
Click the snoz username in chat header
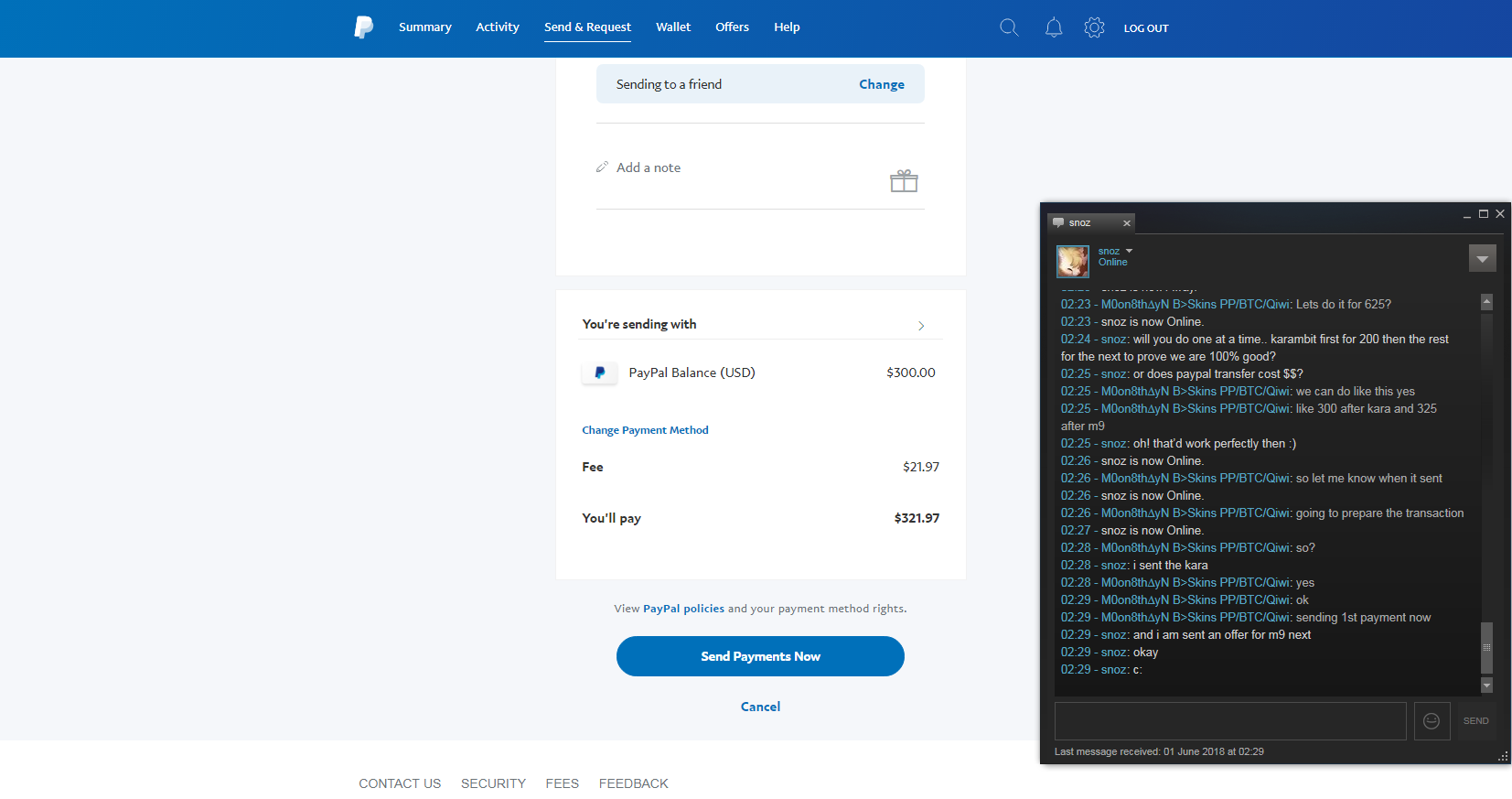coord(1109,251)
